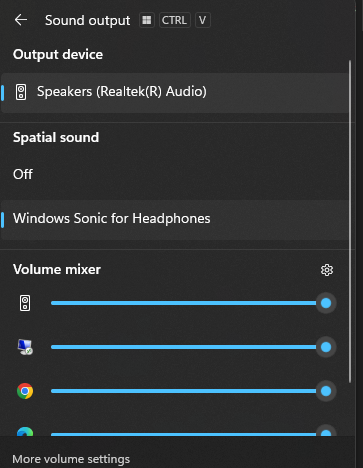The image size is (363, 468).
Task: Click the Windows key shortcut icon
Action: tap(147, 20)
